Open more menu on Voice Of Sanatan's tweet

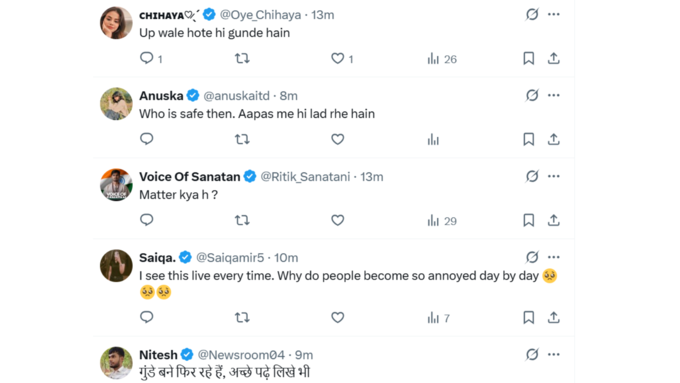pos(553,176)
